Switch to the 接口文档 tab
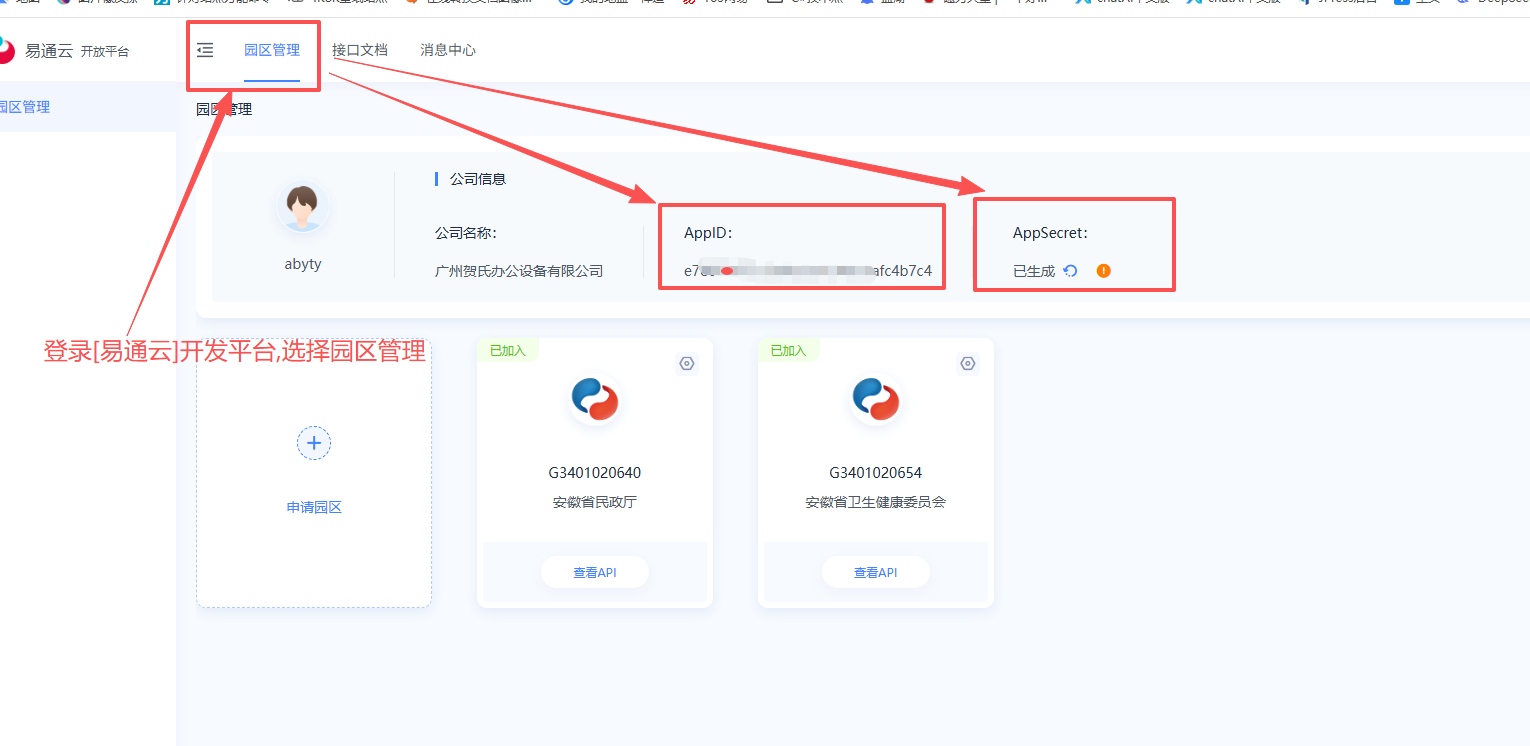Viewport: 1530px width, 746px height. click(x=360, y=50)
